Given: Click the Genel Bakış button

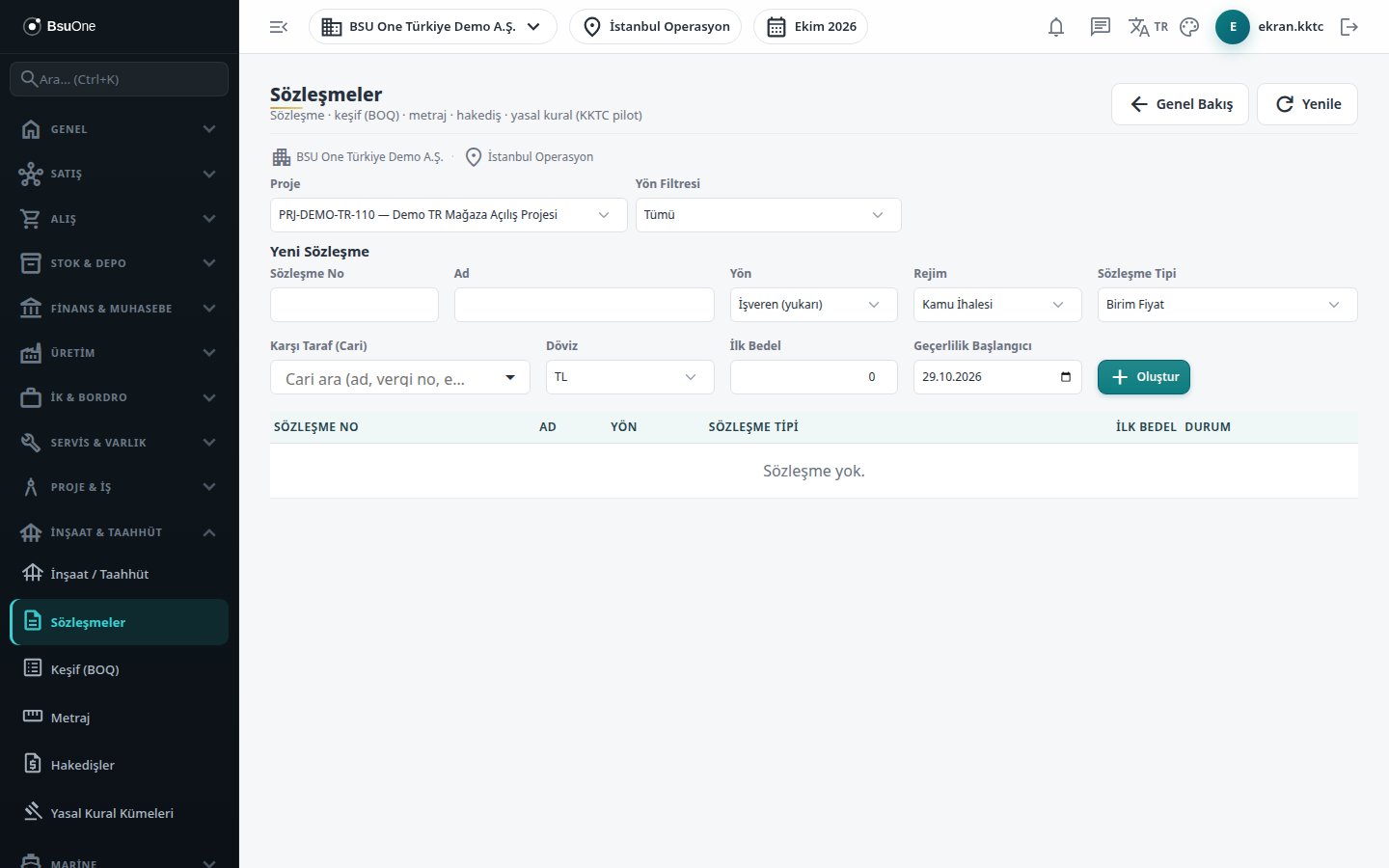Looking at the screenshot, I should pyautogui.click(x=1181, y=104).
